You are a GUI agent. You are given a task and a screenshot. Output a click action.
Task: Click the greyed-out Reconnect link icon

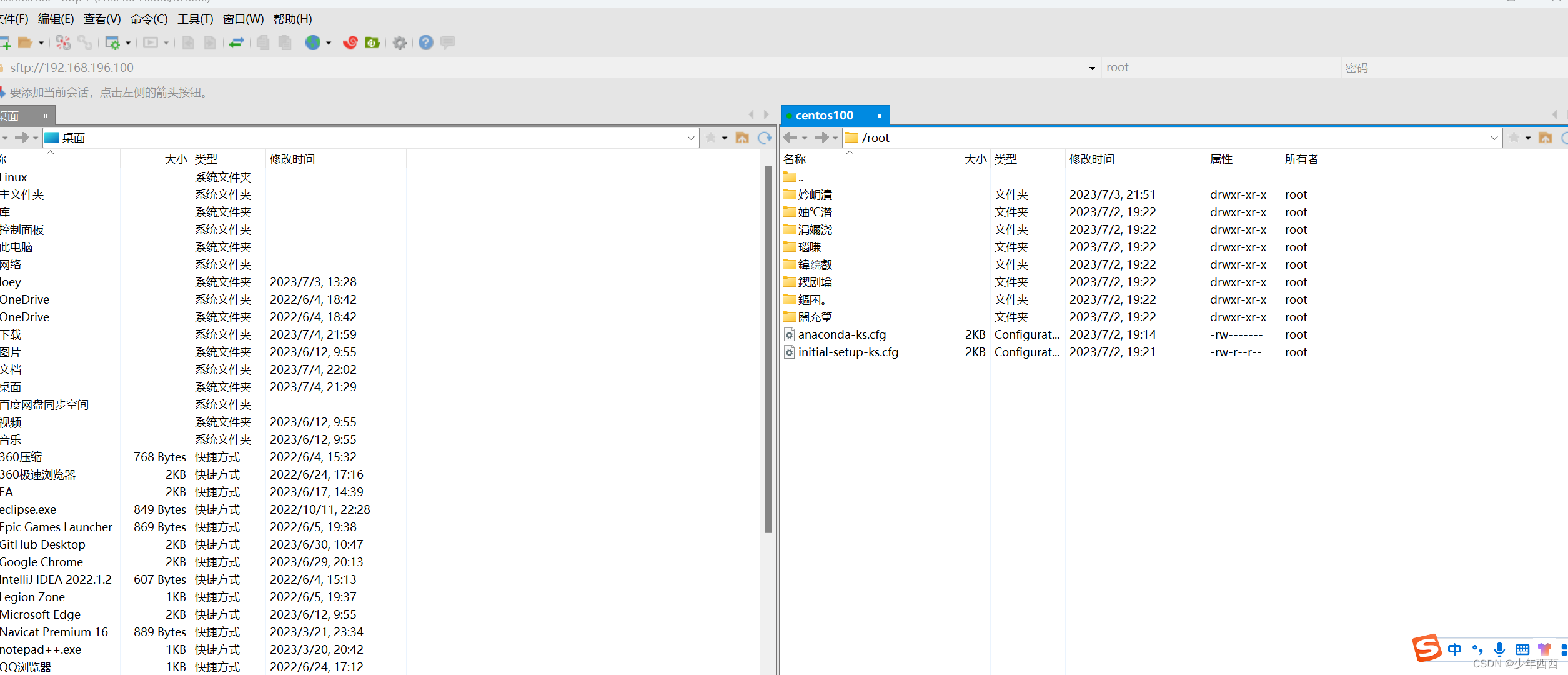tap(85, 42)
